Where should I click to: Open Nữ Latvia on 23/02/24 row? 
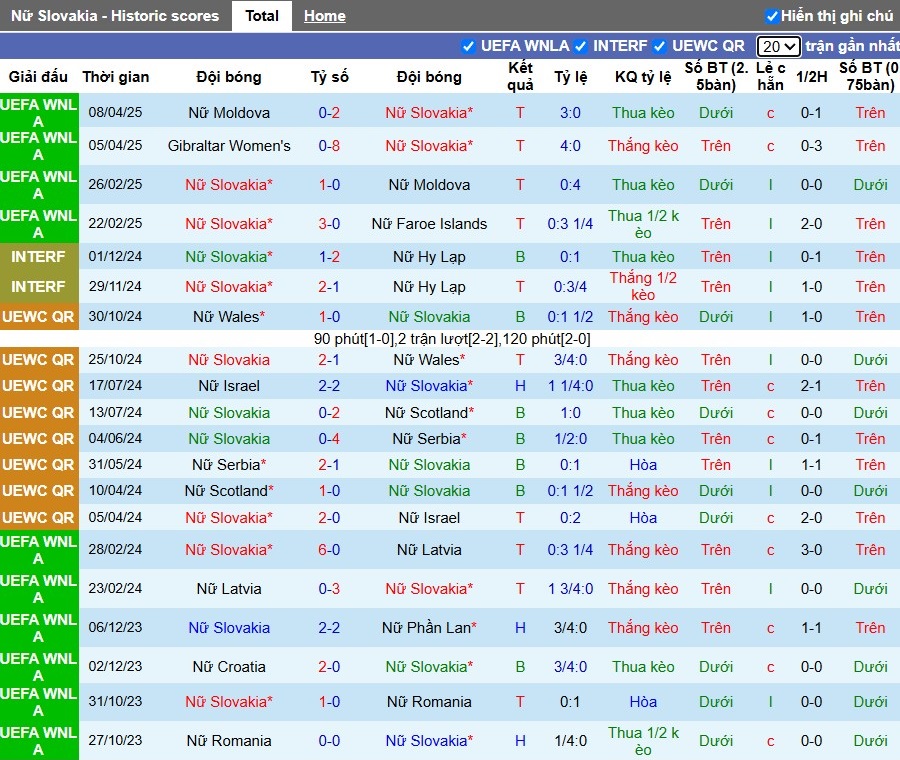[229, 589]
